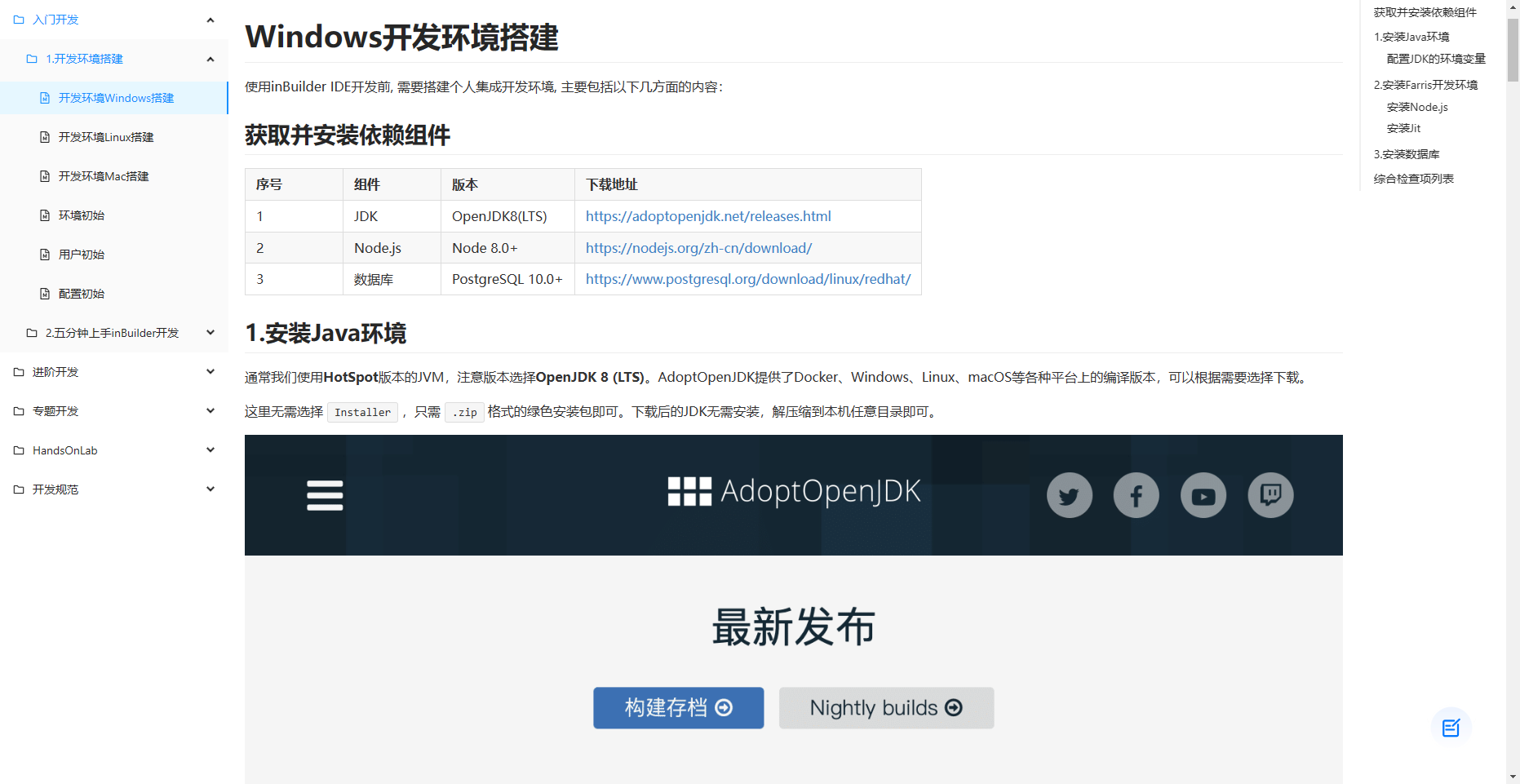Click the Nightly builds button
1520x784 pixels.
(887, 707)
